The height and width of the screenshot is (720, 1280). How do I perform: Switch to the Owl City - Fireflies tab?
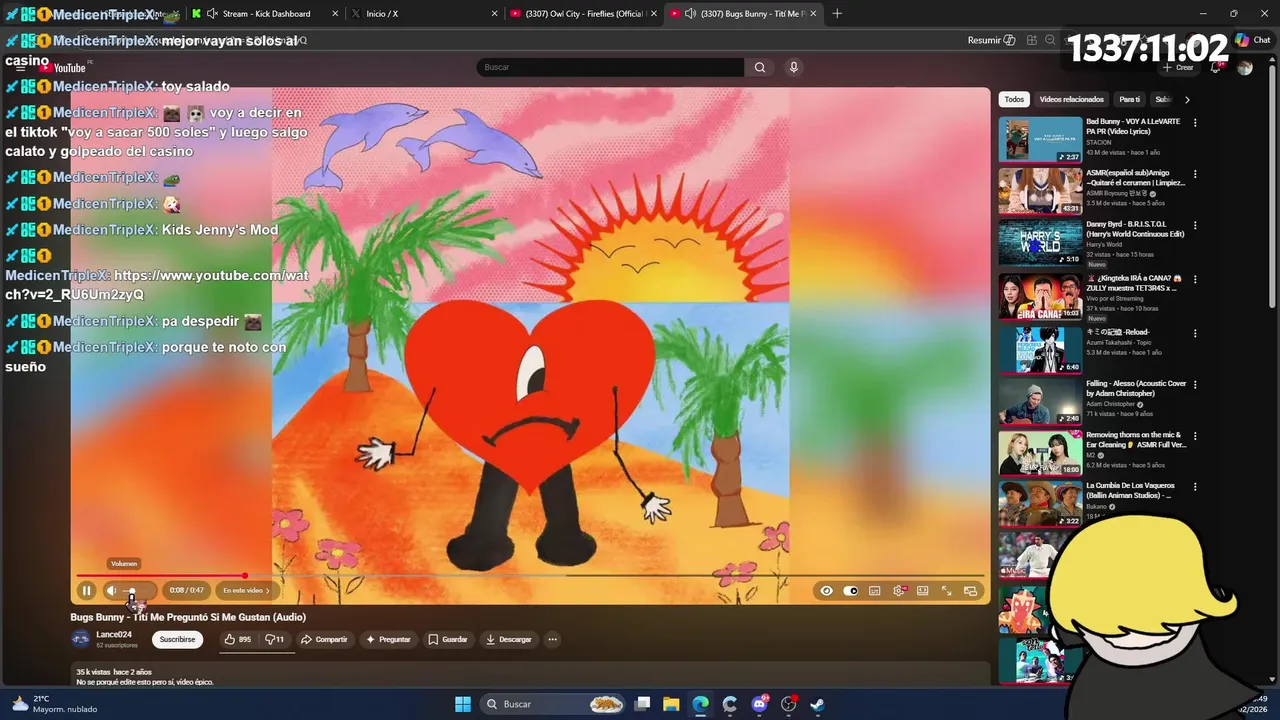[x=583, y=14]
